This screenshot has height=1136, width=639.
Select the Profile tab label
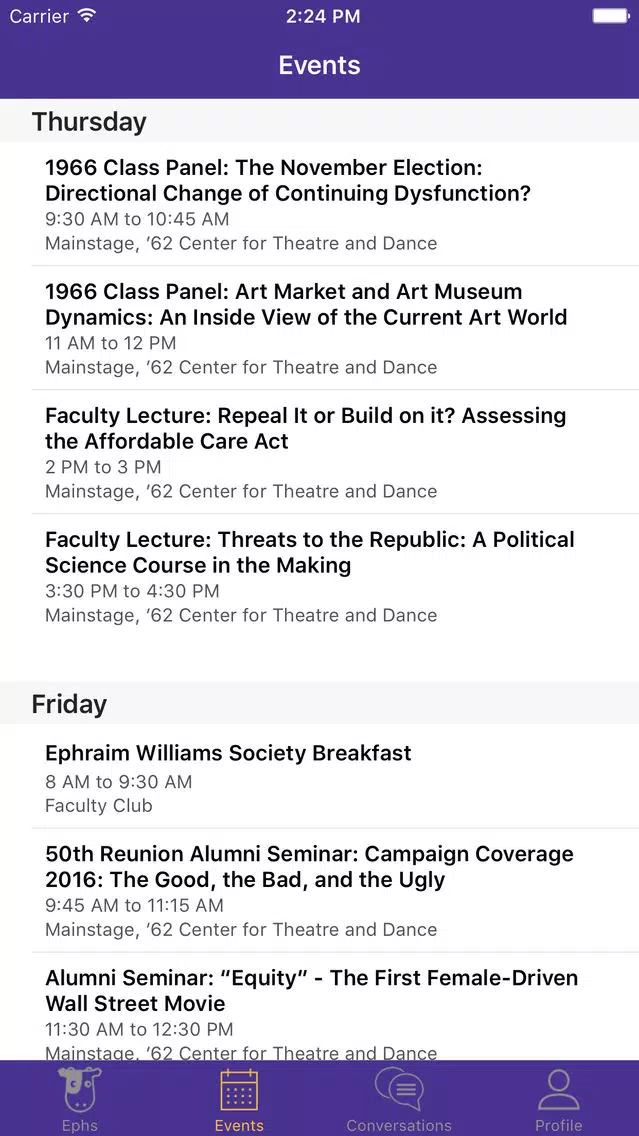coord(559,1126)
